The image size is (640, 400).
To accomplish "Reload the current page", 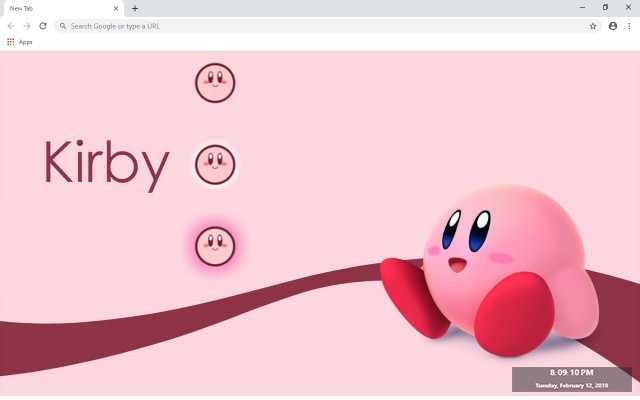I will tap(43, 26).
